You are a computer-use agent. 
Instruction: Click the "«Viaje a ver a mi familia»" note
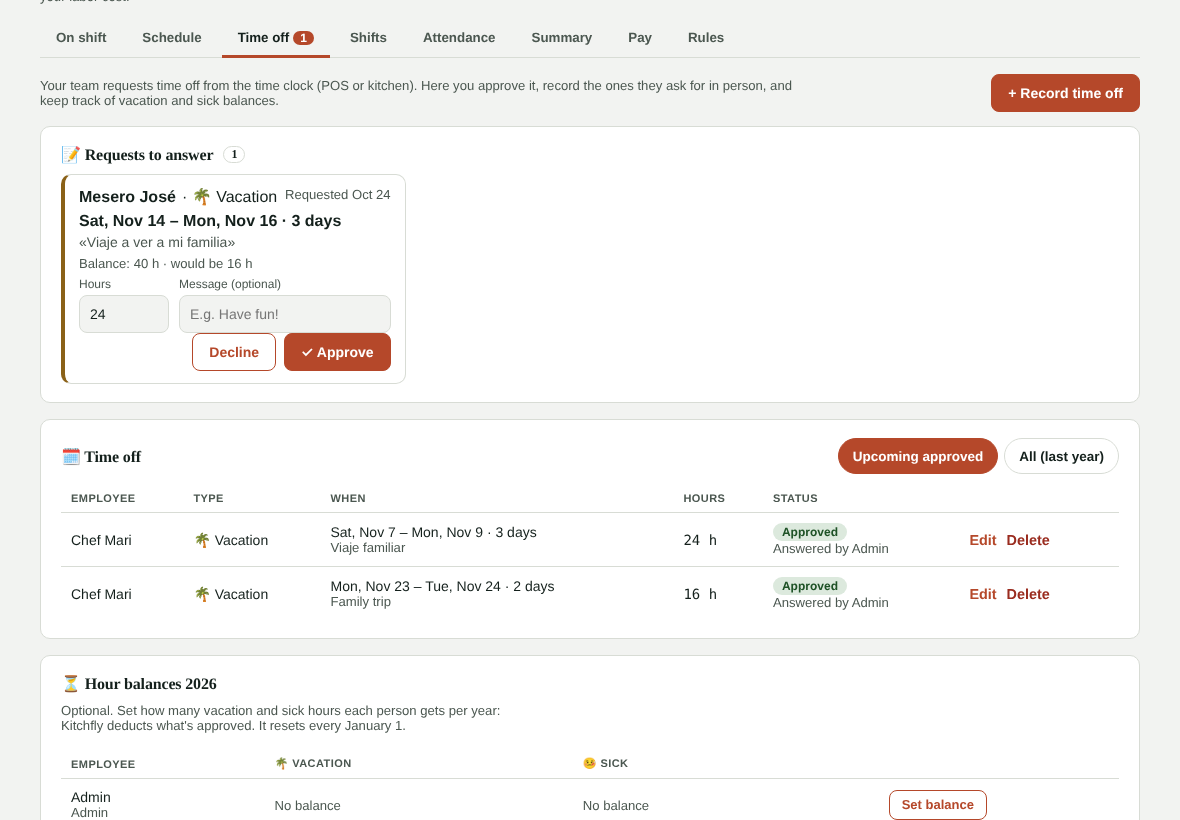[x=157, y=242]
